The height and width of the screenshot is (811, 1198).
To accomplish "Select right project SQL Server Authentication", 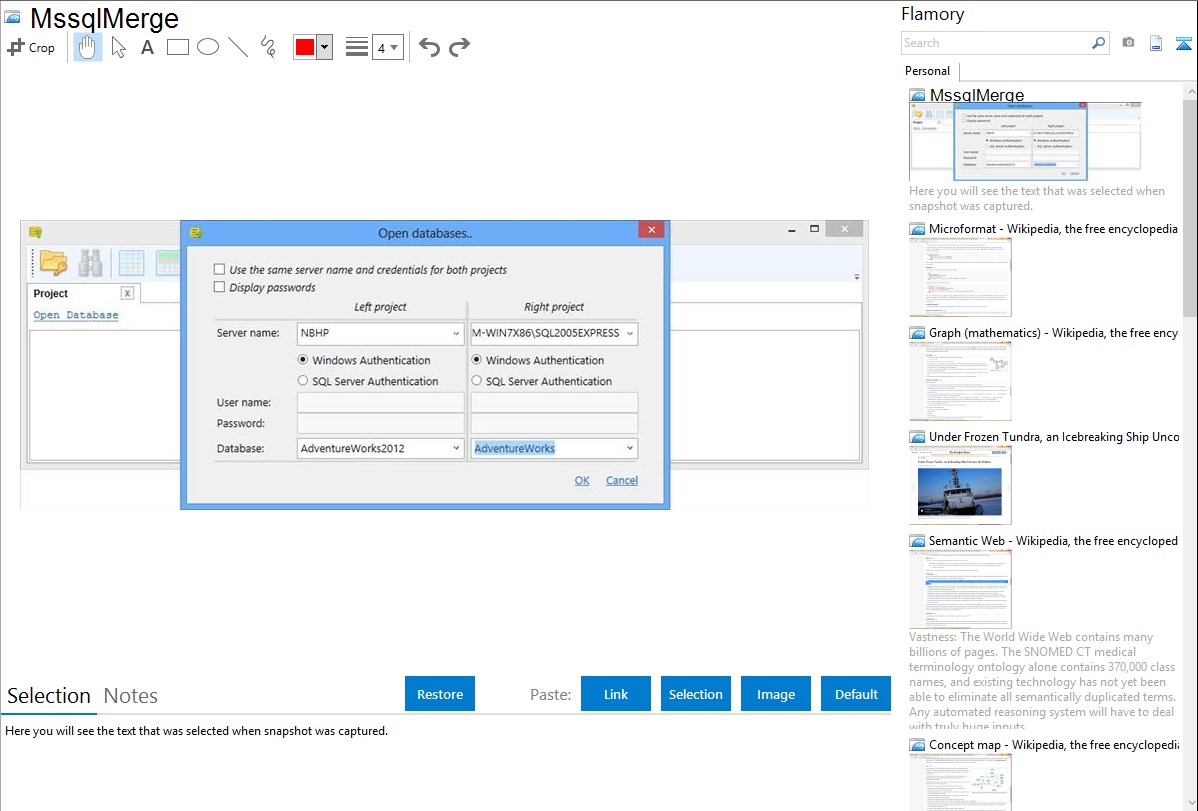I will (x=477, y=380).
